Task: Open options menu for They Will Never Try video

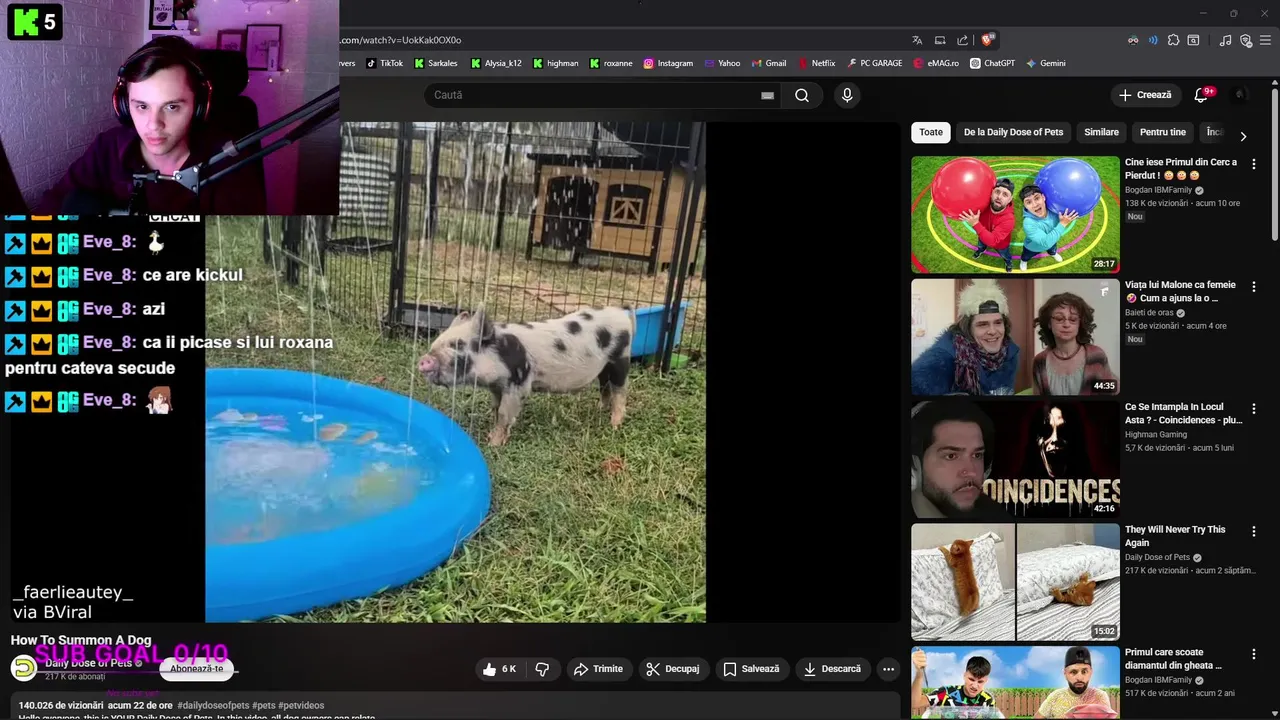Action: pos(1254,531)
